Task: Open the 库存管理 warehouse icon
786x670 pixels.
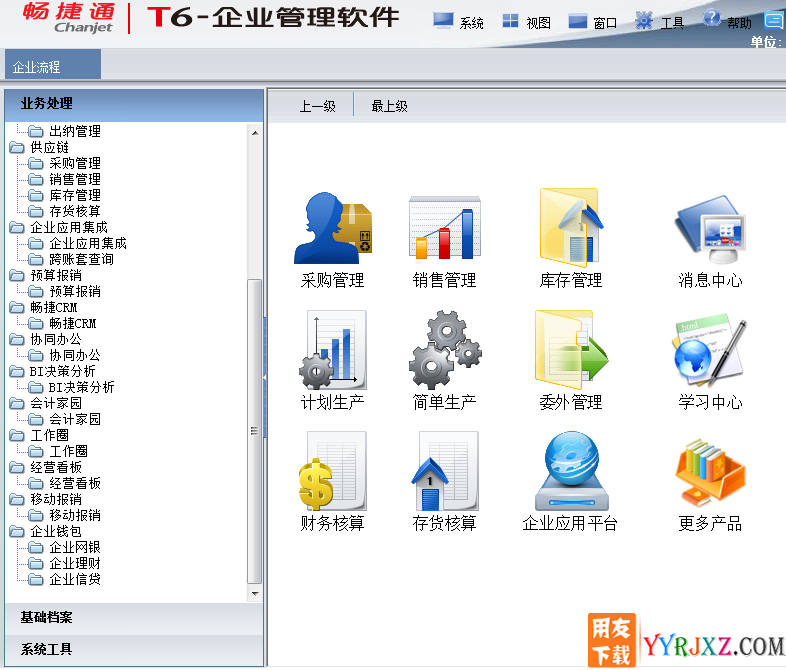Action: pyautogui.click(x=571, y=228)
